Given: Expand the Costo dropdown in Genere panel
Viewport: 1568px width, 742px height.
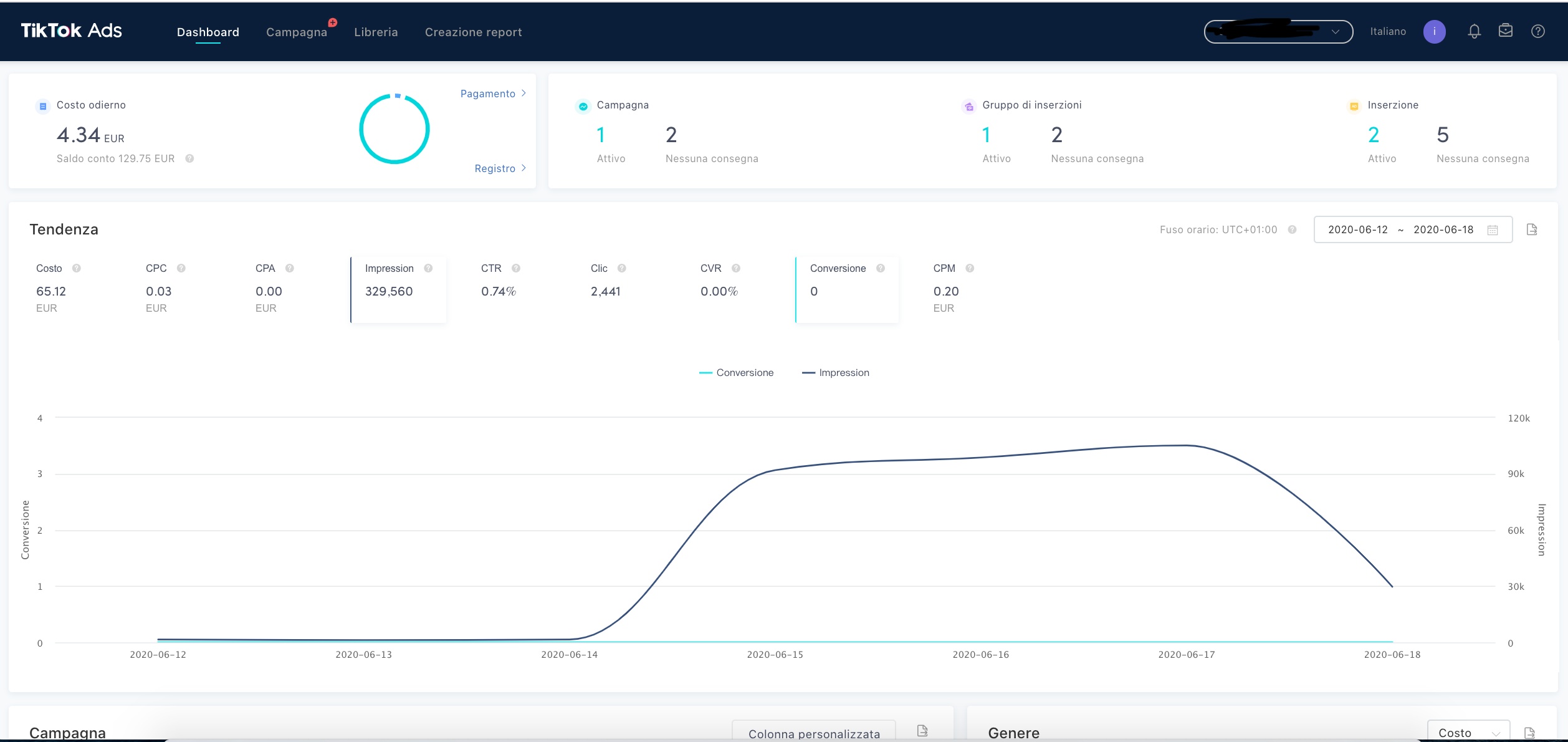Looking at the screenshot, I should click(x=1468, y=733).
